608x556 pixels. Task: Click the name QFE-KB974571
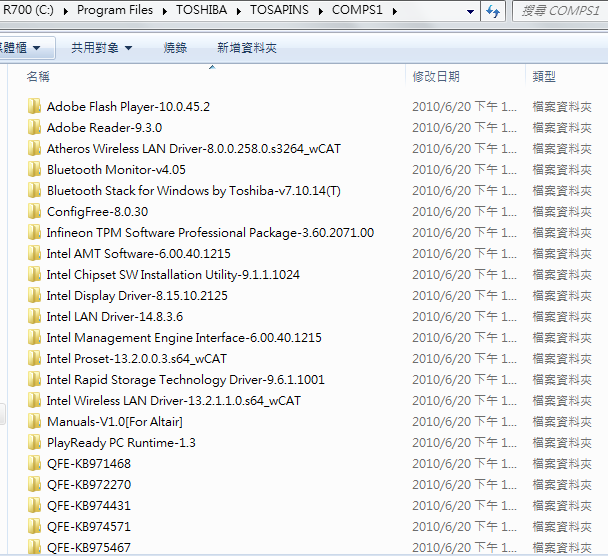tap(89, 527)
